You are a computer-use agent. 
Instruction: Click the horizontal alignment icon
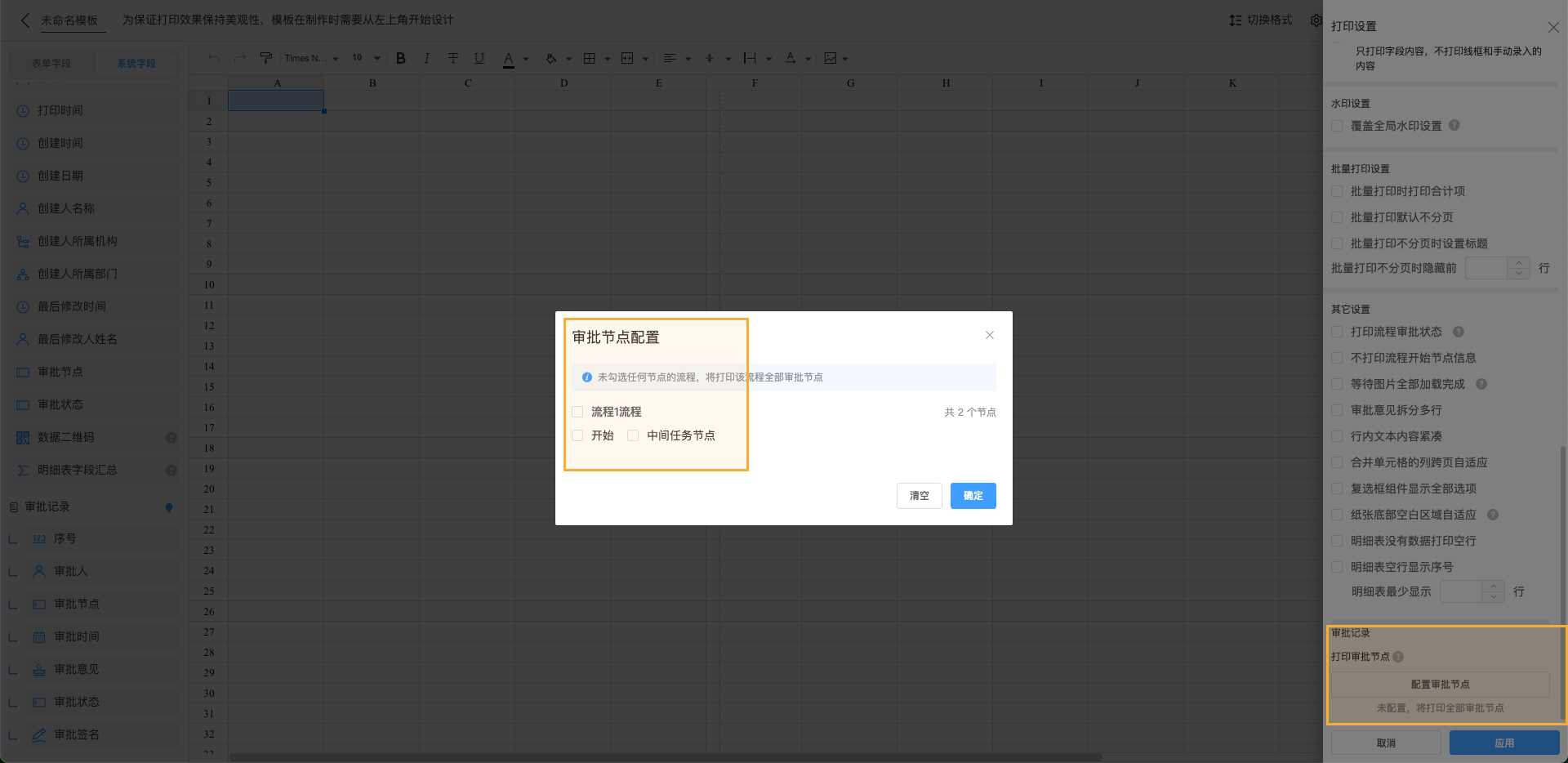[670, 58]
